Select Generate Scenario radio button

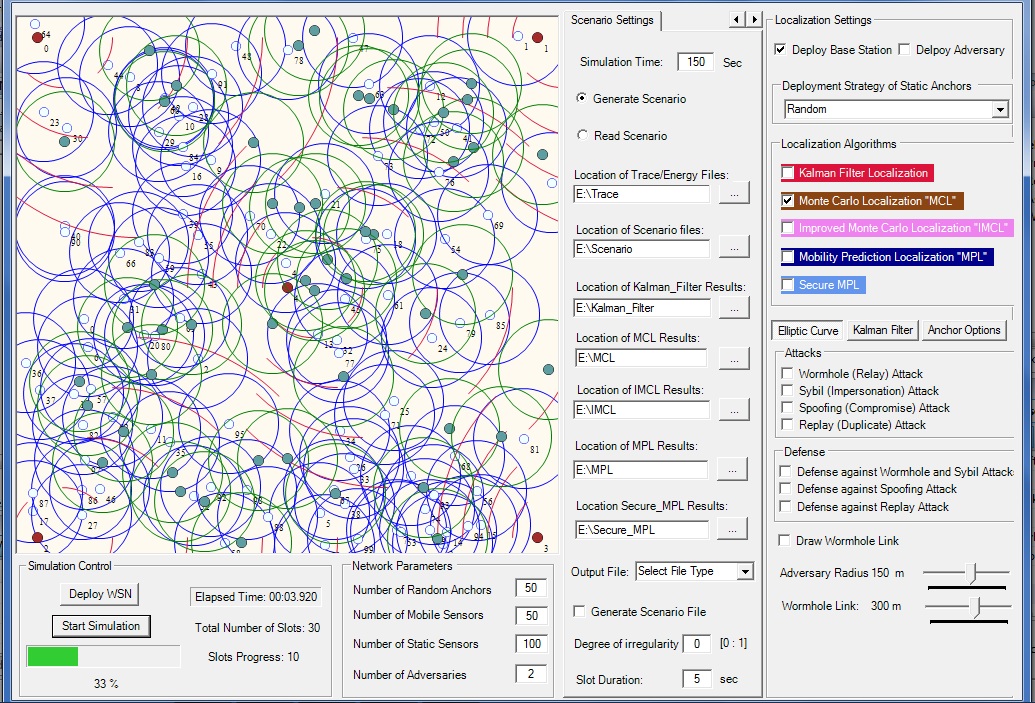pyautogui.click(x=582, y=98)
